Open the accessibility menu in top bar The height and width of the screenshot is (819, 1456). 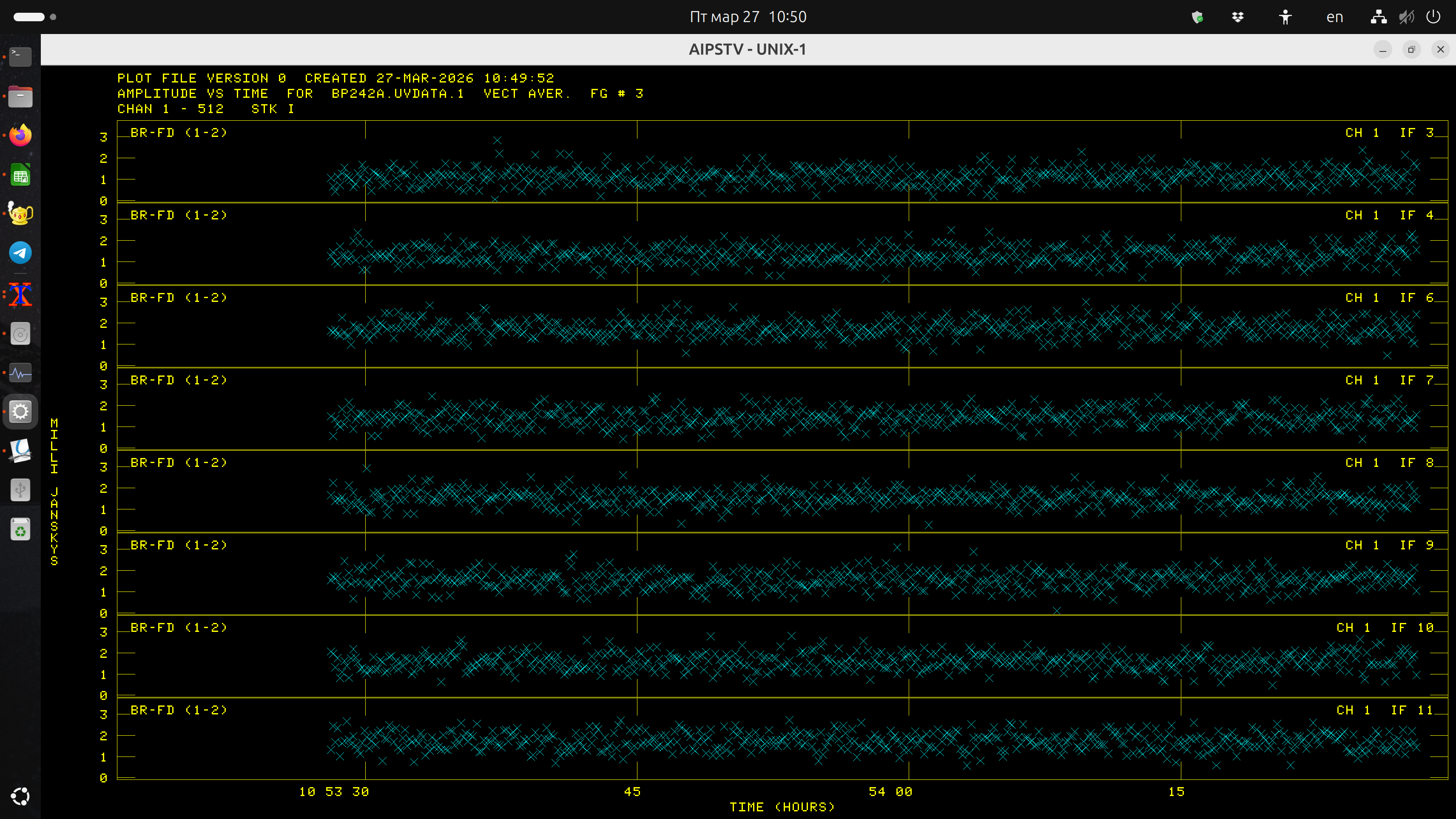tap(1285, 17)
